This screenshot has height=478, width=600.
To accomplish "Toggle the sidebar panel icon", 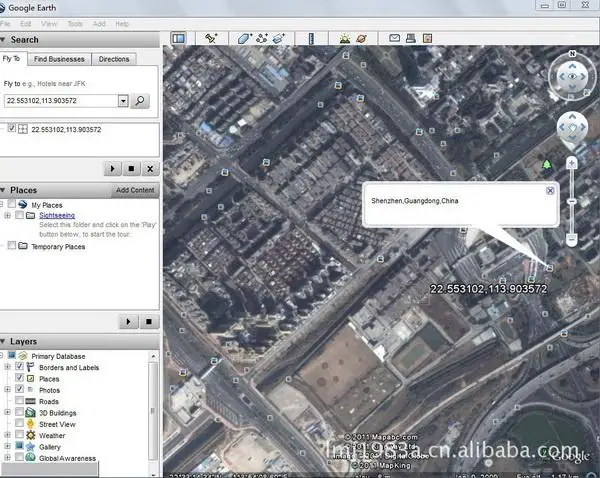I will [x=179, y=38].
